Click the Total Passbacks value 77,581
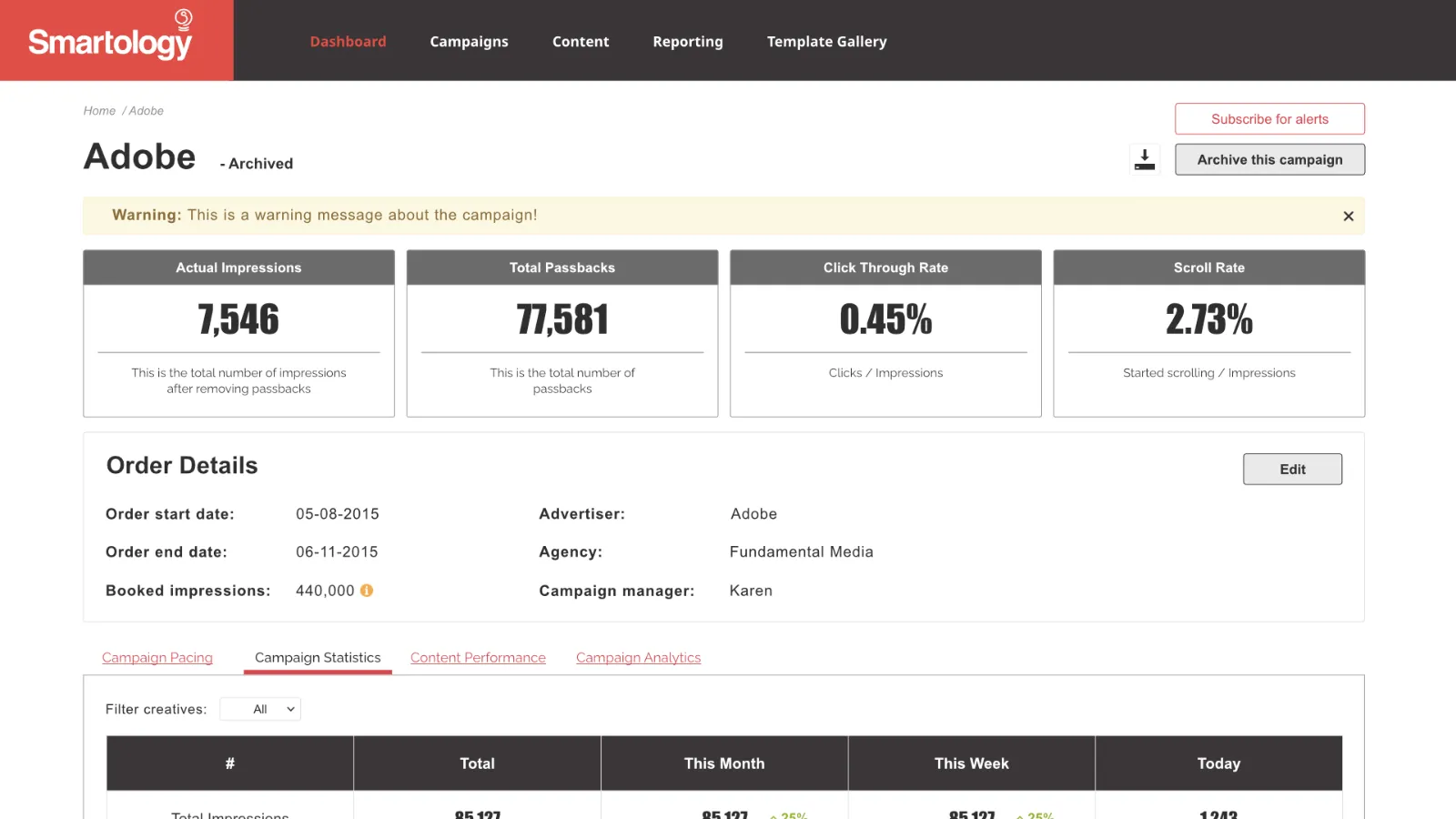The width and height of the screenshot is (1456, 819). click(562, 319)
